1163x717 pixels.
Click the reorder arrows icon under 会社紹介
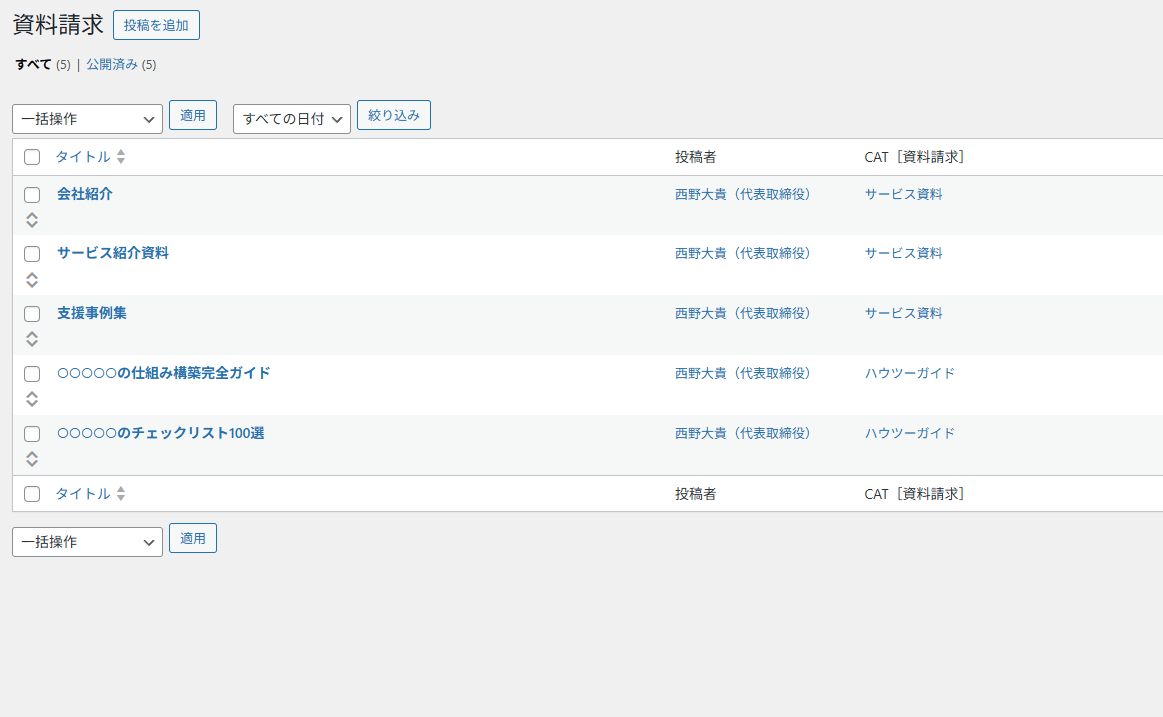coord(32,220)
